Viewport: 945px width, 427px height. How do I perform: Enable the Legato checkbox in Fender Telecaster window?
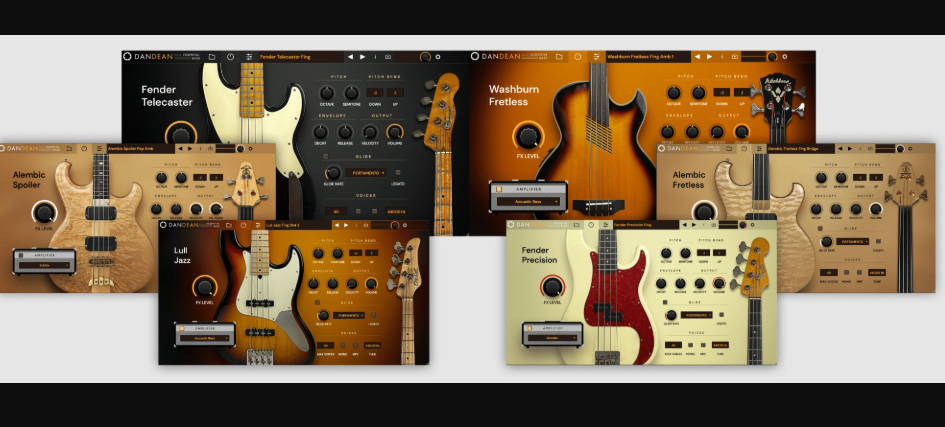tap(398, 172)
